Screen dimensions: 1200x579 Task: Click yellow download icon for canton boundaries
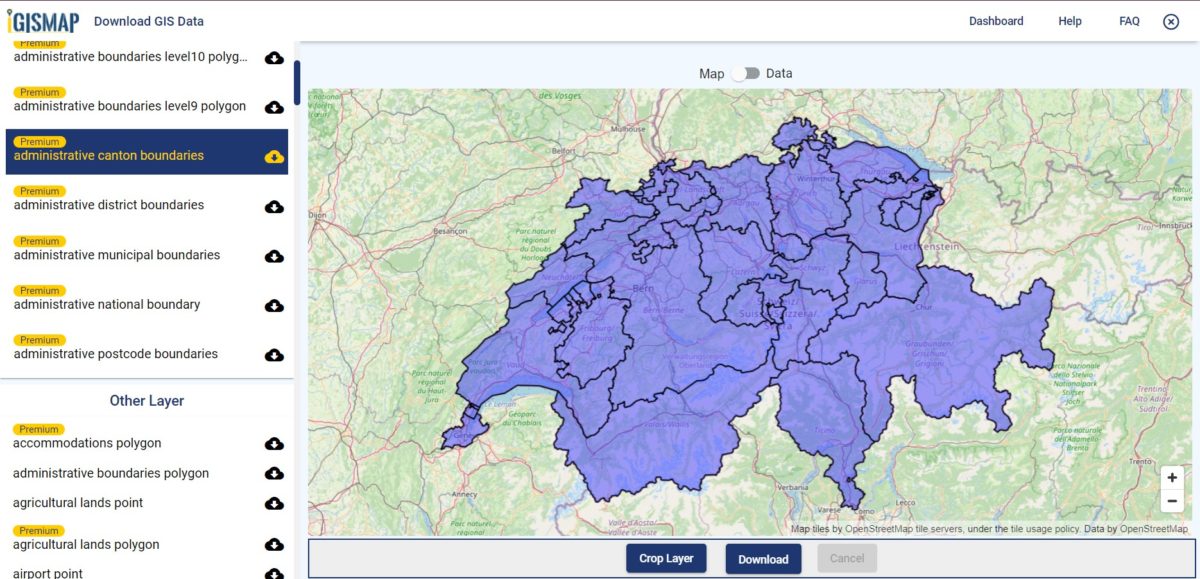tap(274, 157)
